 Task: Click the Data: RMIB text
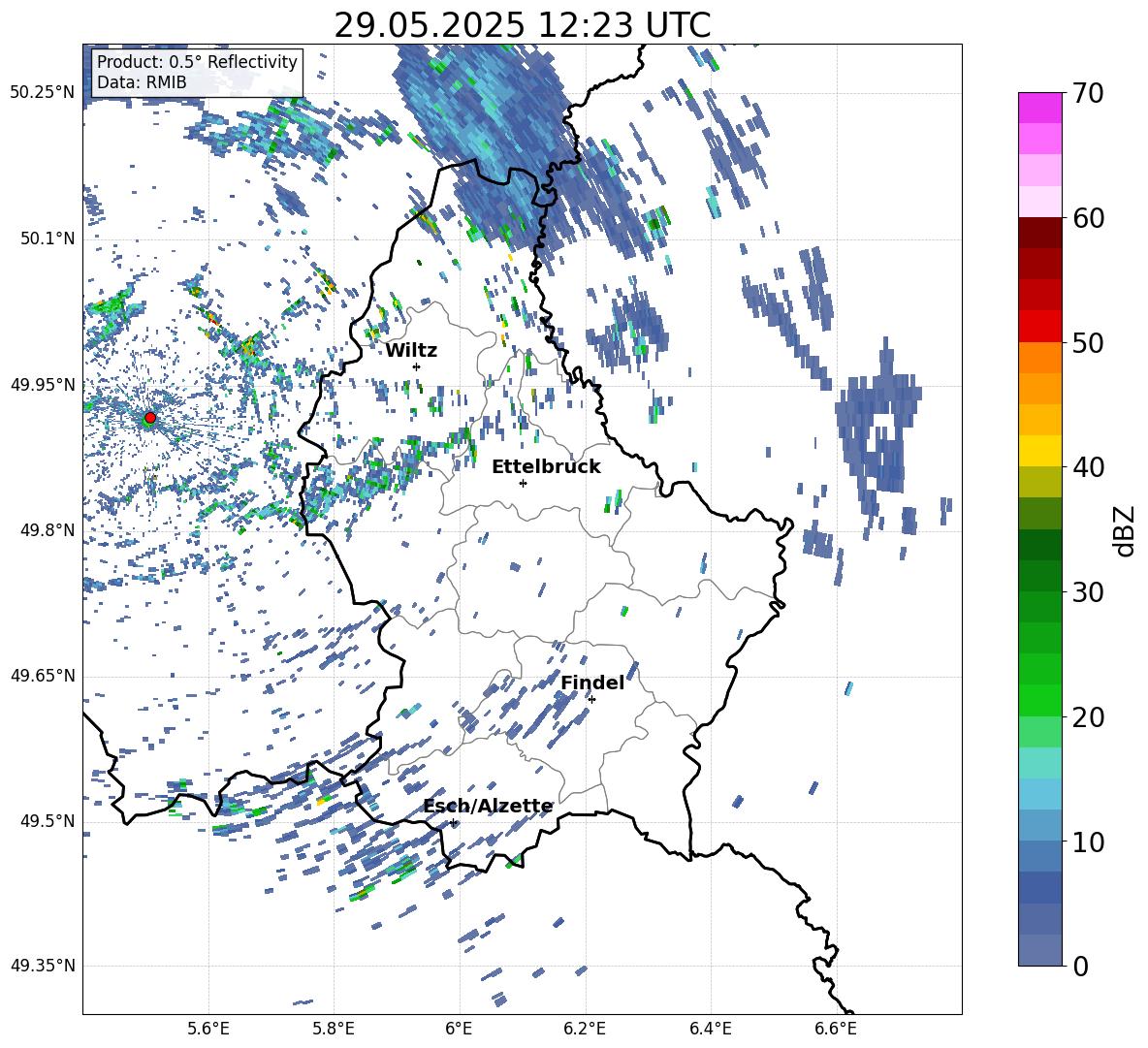point(142,82)
